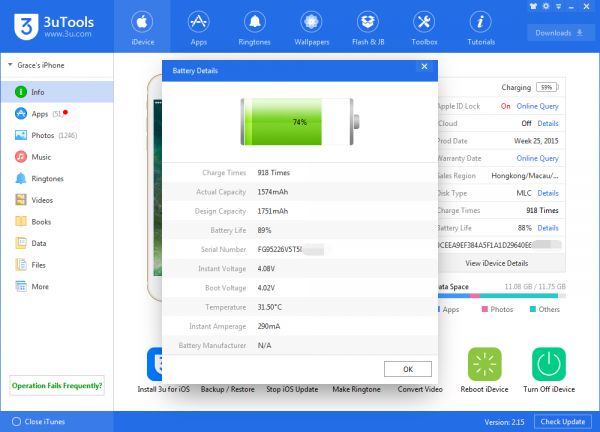This screenshot has width=600, height=432.
Task: Click the shirt skin icon in title bar
Action: coord(533,6)
